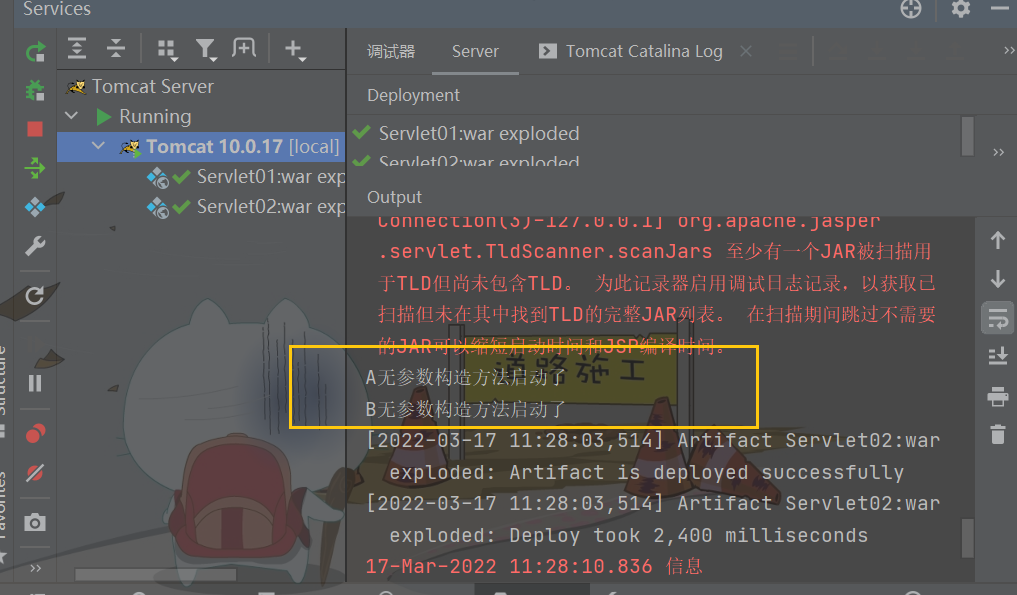Screen dimensions: 1017x595
Task: Click the crosshair locate icon in the header
Action: [911, 8]
